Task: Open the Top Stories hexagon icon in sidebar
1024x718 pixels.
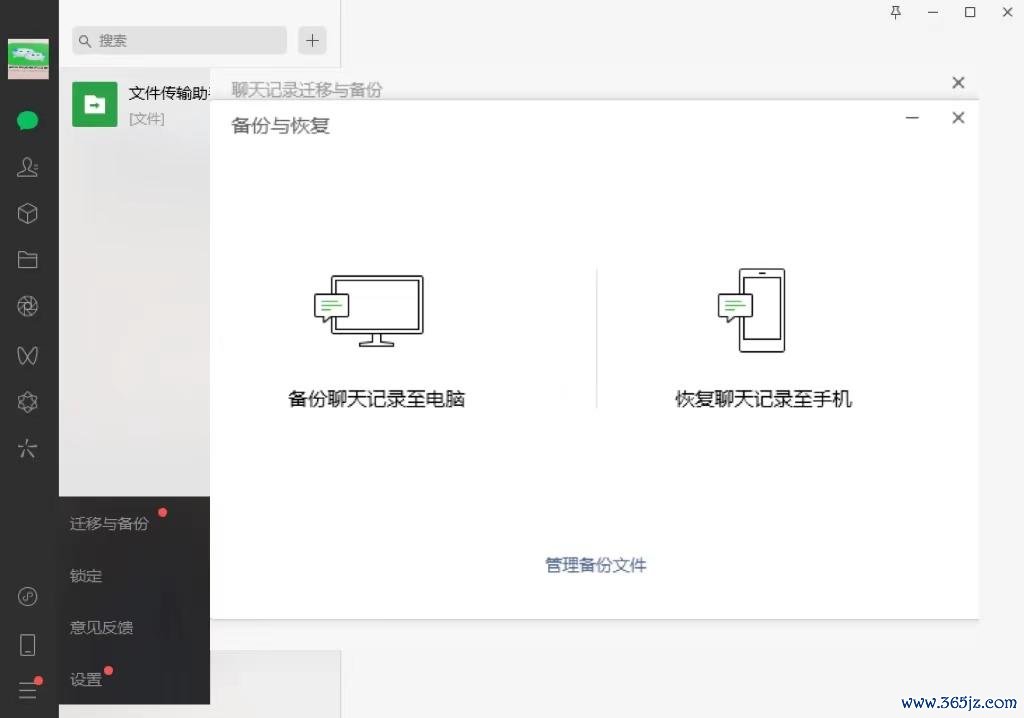Action: (27, 402)
